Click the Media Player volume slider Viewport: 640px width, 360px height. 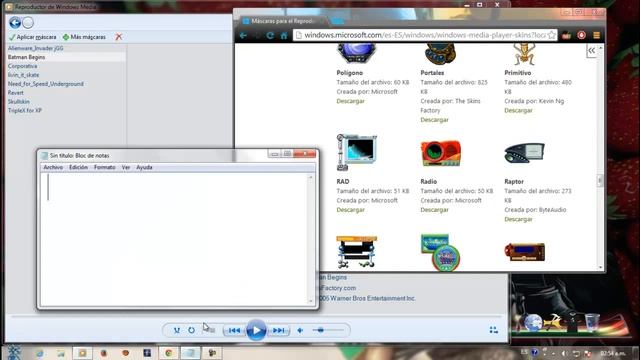point(328,330)
